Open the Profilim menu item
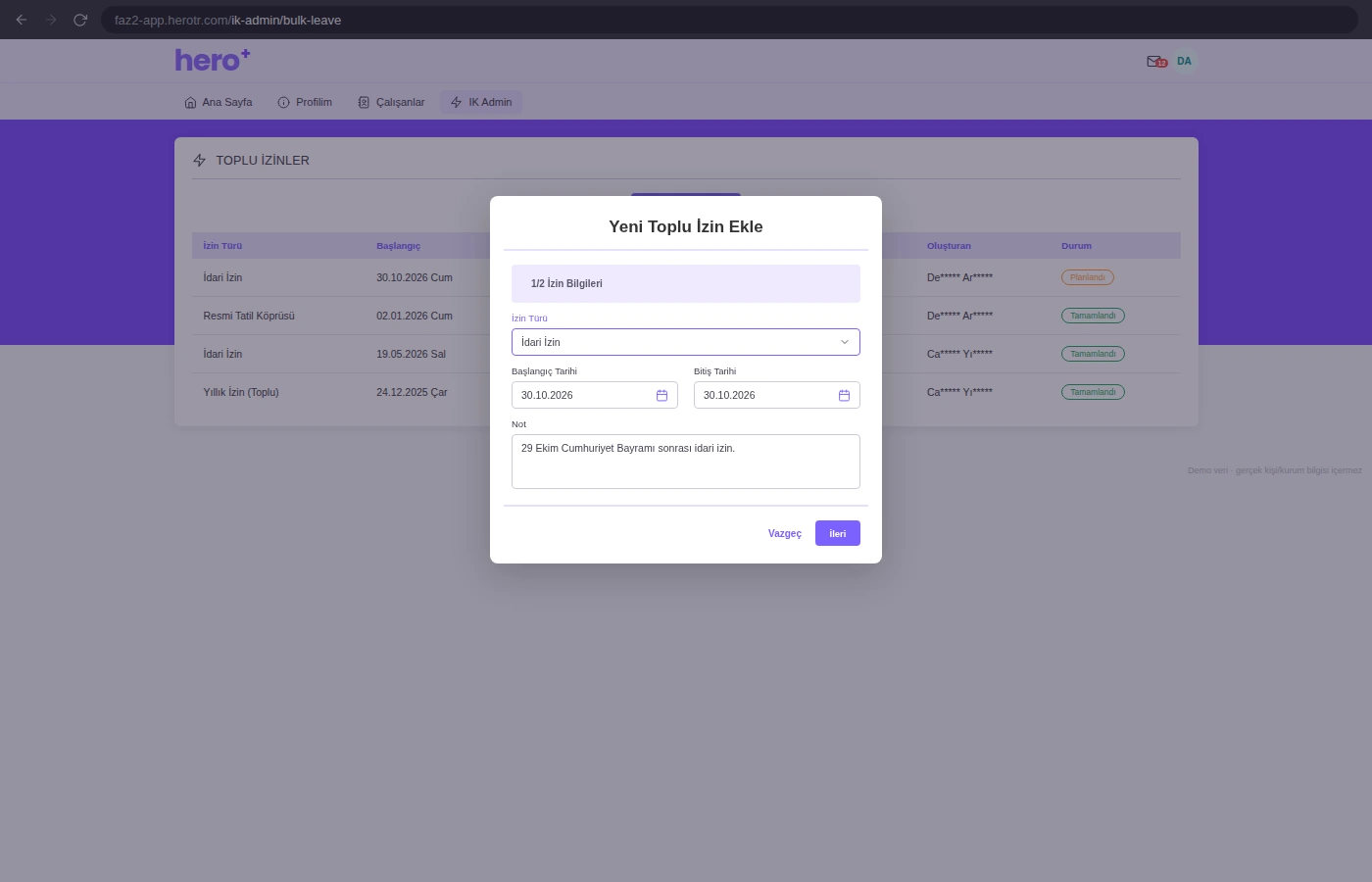This screenshot has height=882, width=1372. 305,102
